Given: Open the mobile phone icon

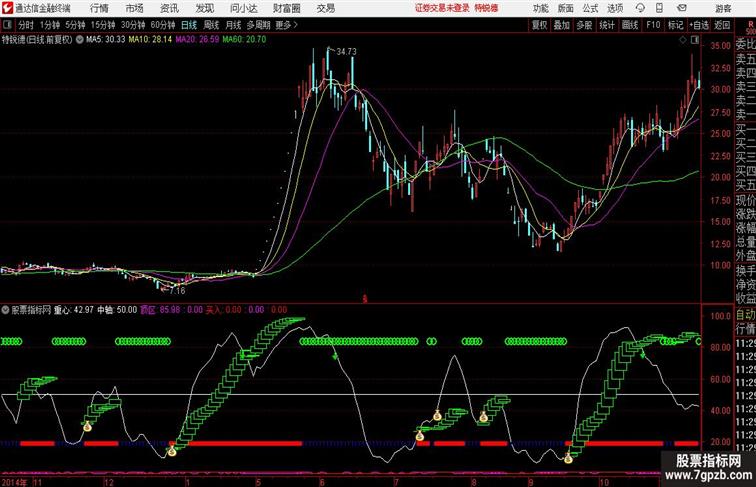Looking at the screenshot, I should tap(660, 8).
